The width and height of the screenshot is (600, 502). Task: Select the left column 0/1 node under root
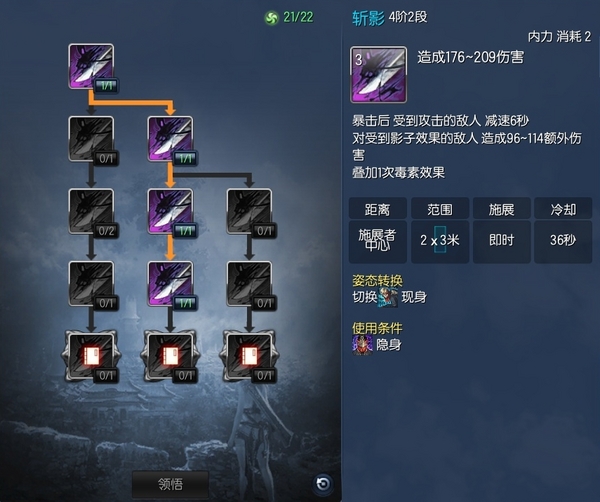pos(91,139)
